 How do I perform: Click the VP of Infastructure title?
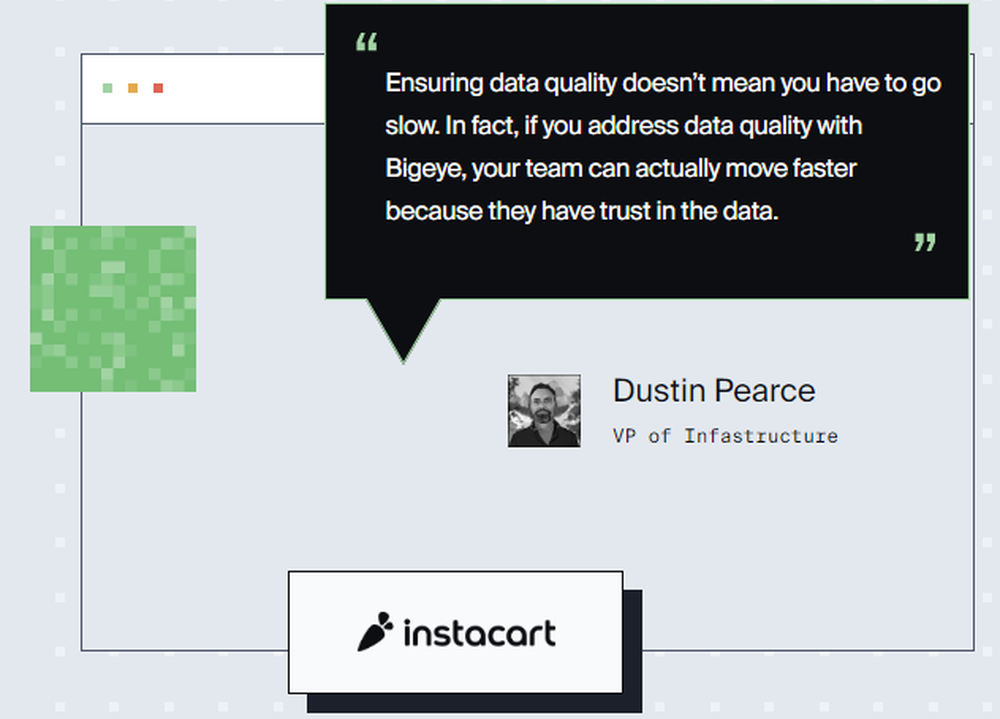725,436
